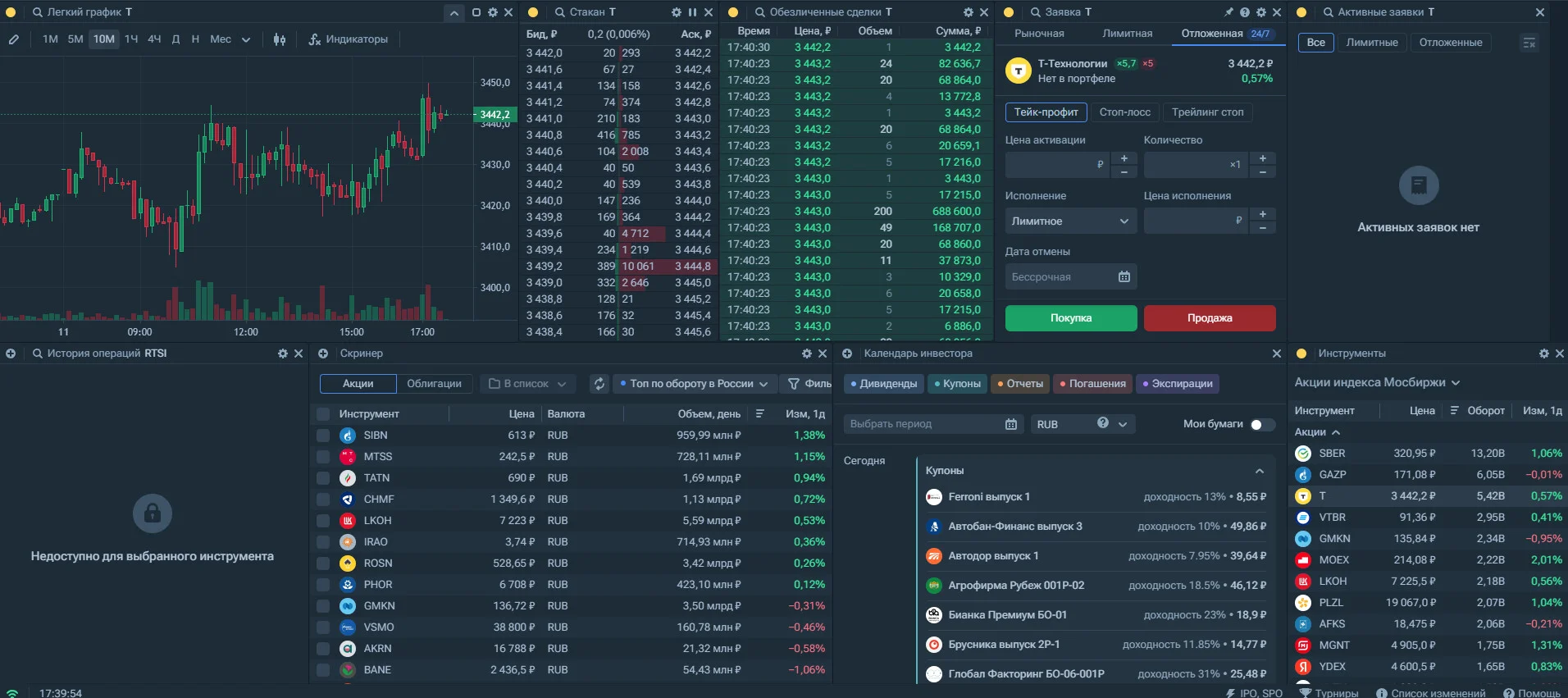Image resolution: width=1568 pixels, height=698 pixels.
Task: Check the ROSN row checkbox
Action: click(x=323, y=563)
